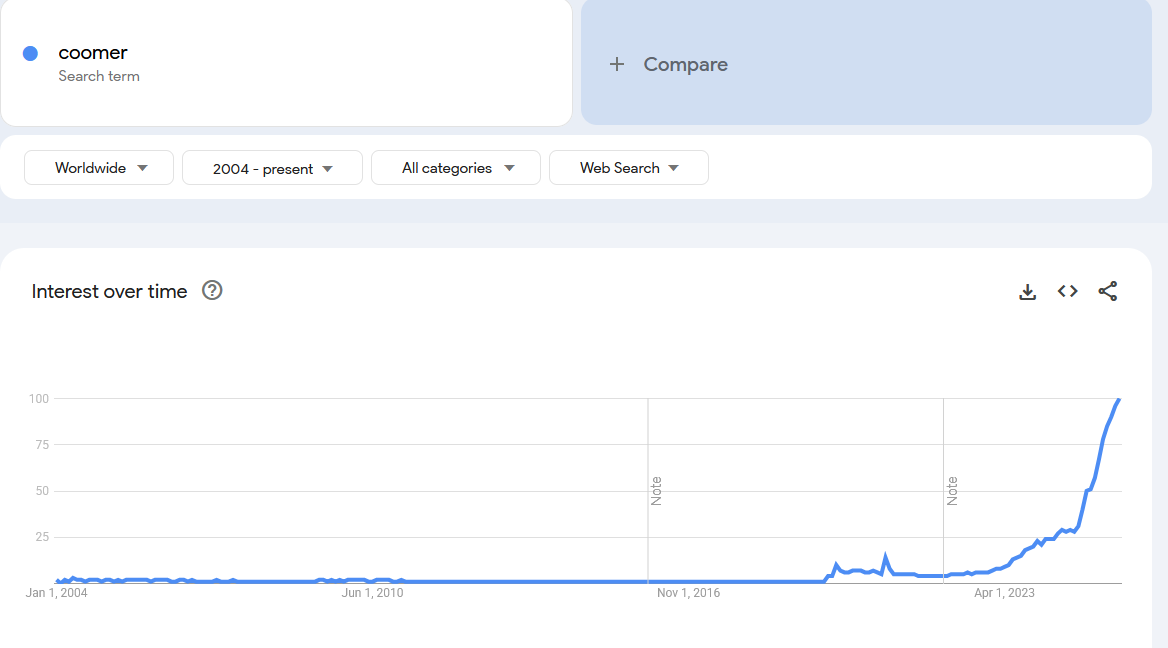
Task: Download the Interest over time data as CSV
Action: [x=1027, y=291]
